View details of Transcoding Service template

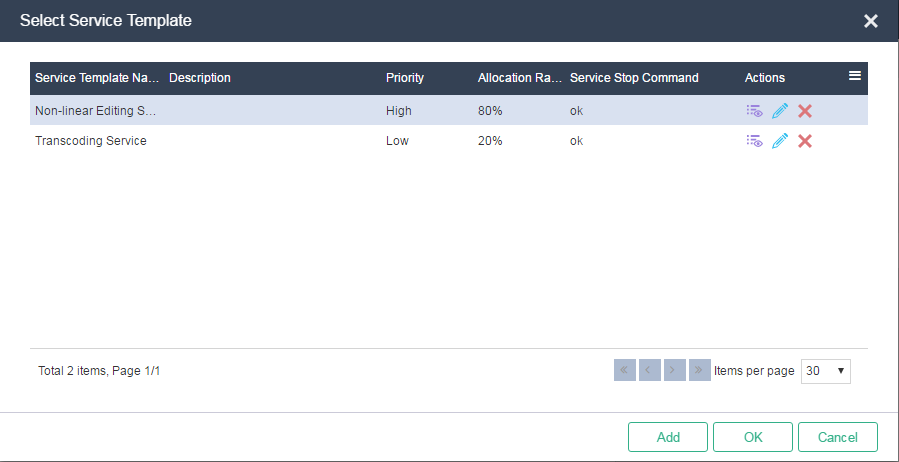755,141
